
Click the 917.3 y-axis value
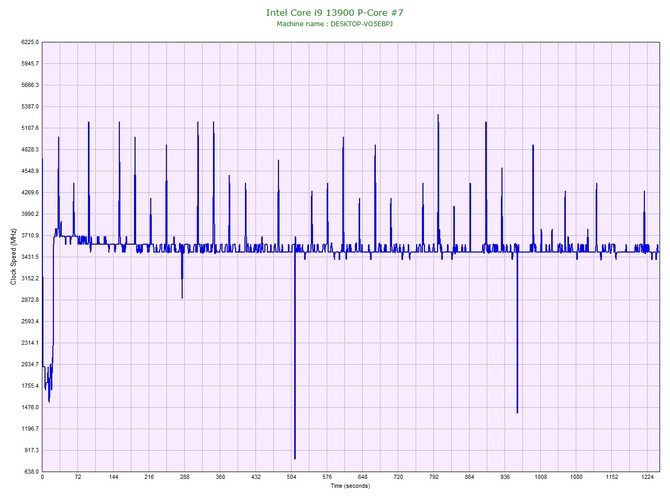click(x=31, y=450)
